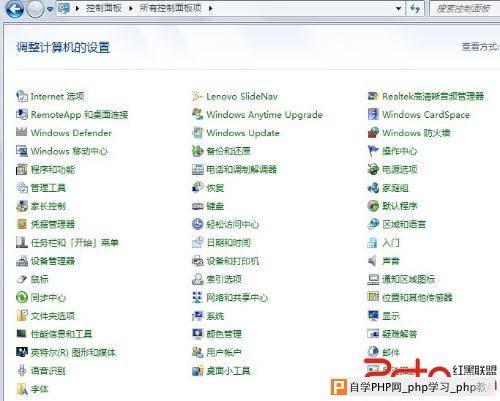Click the 搜索控制面板 search field
Image resolution: width=500 pixels, height=401 pixels.
pyautogui.click(x=465, y=8)
